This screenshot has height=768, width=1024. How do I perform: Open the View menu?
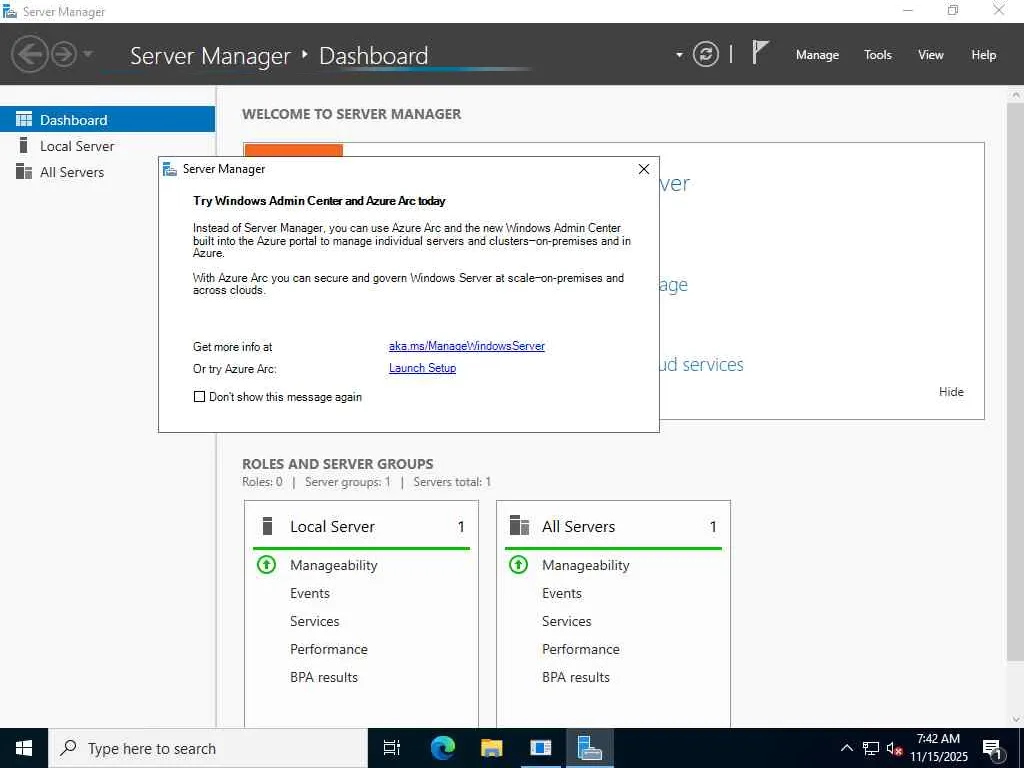(931, 55)
